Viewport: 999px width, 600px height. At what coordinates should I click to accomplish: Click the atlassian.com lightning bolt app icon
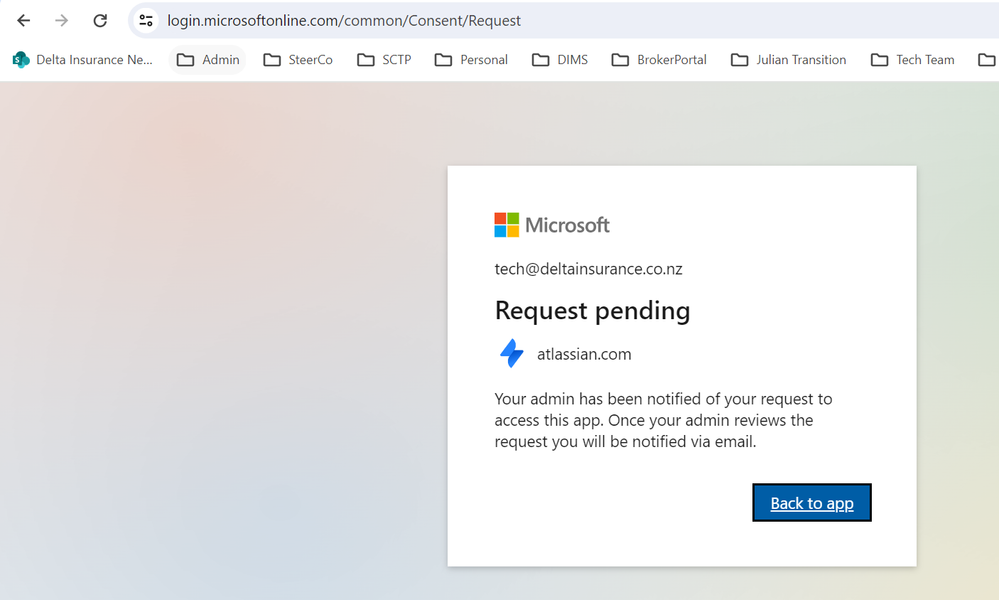pos(512,354)
